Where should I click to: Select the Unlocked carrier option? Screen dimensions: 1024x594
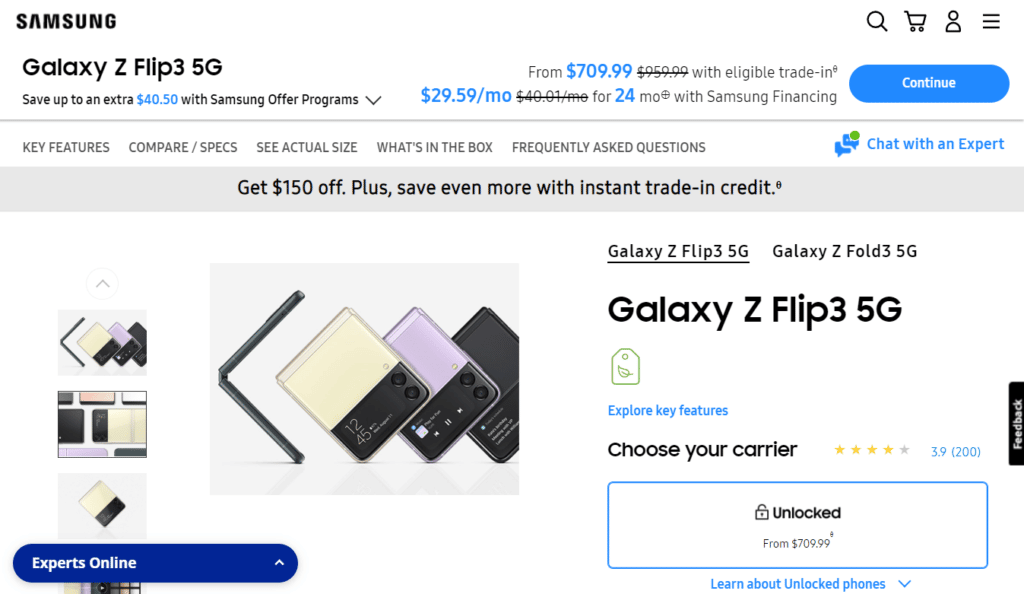coord(797,525)
